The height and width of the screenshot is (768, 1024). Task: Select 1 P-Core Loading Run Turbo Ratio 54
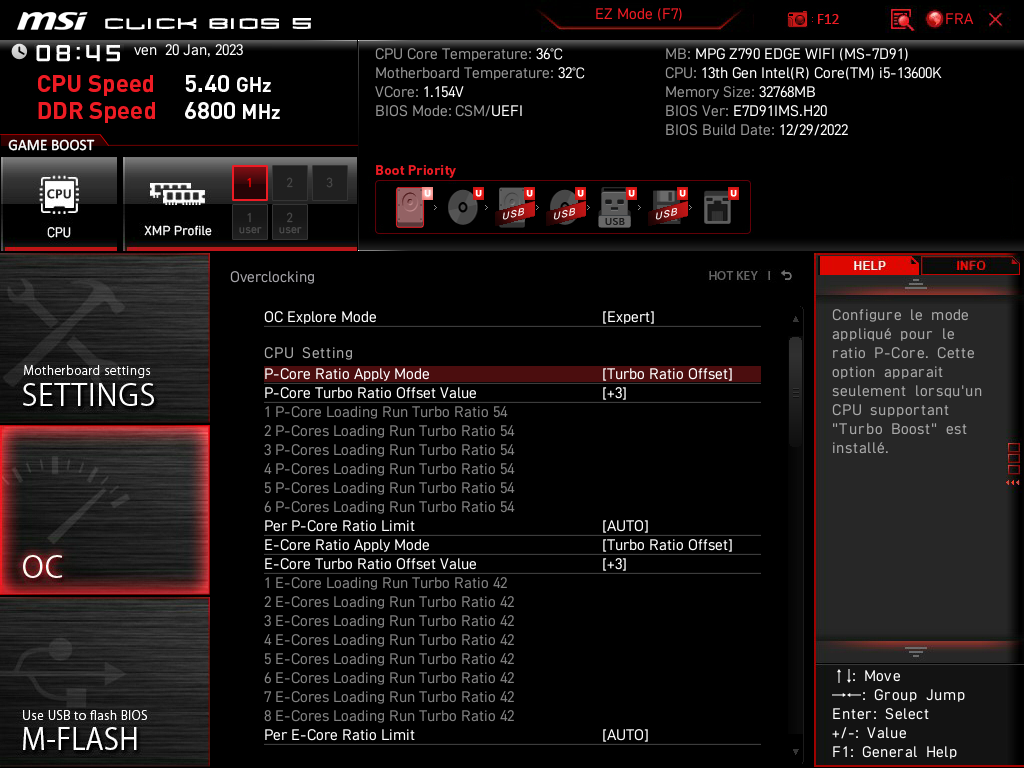click(385, 412)
